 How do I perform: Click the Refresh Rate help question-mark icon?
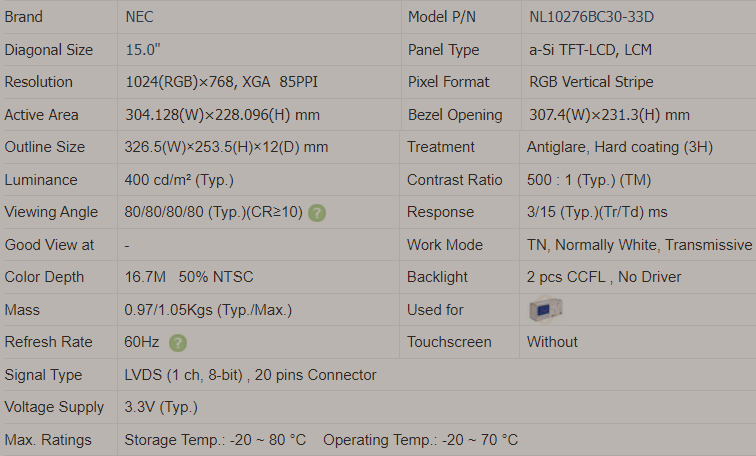tap(178, 343)
